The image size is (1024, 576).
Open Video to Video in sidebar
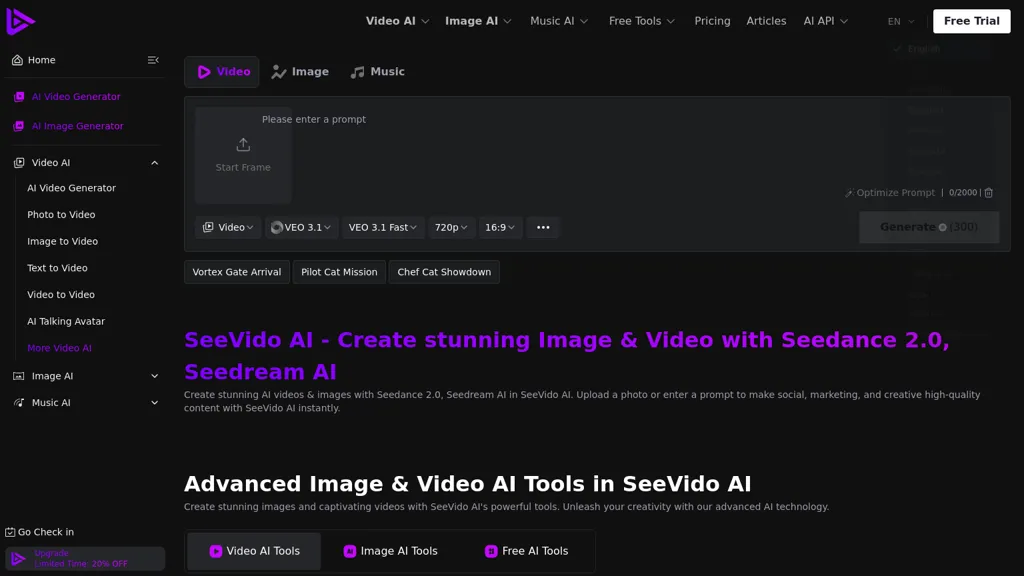click(61, 295)
